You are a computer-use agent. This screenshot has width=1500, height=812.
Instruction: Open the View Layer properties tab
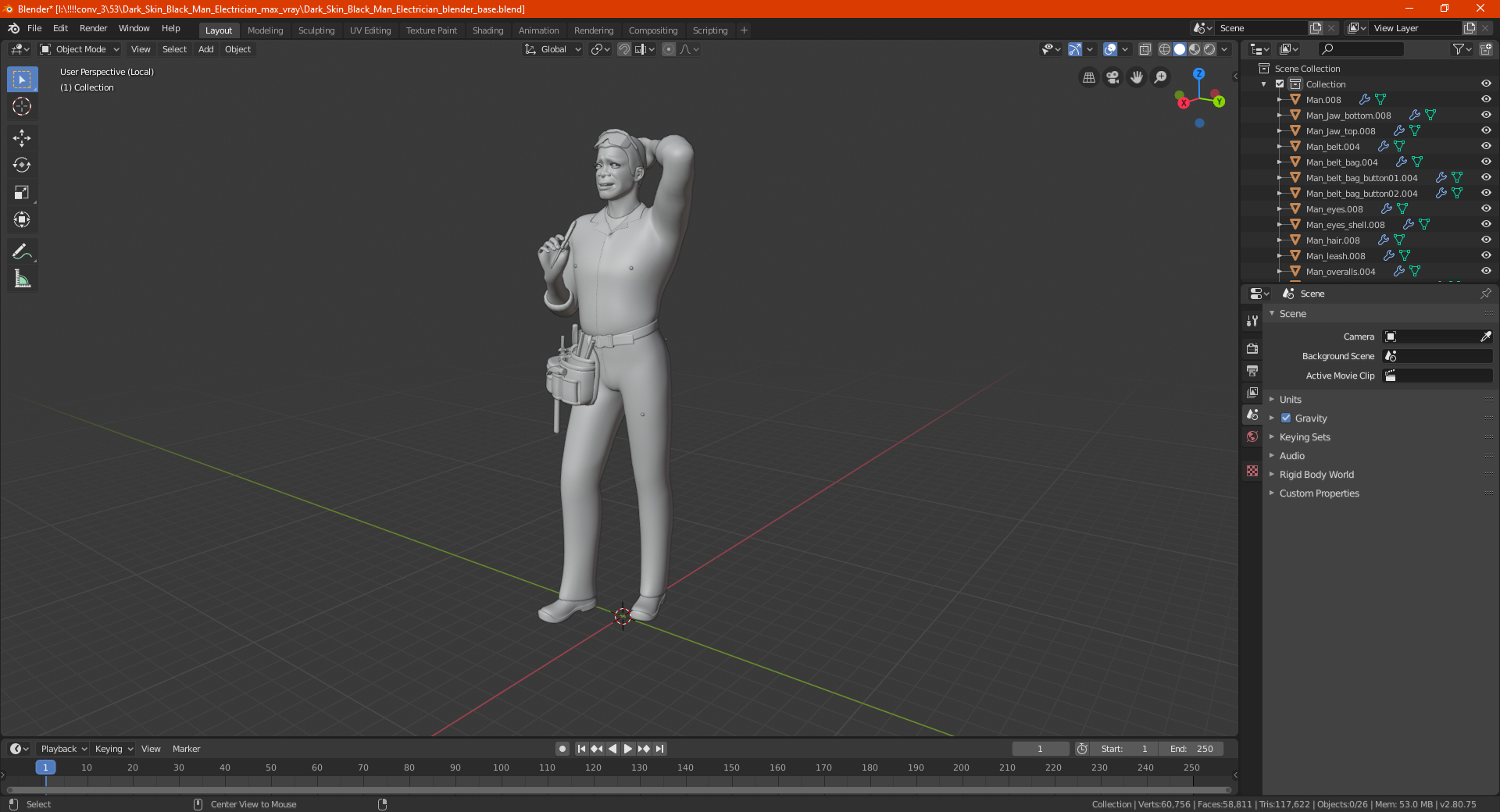pos(1252,392)
